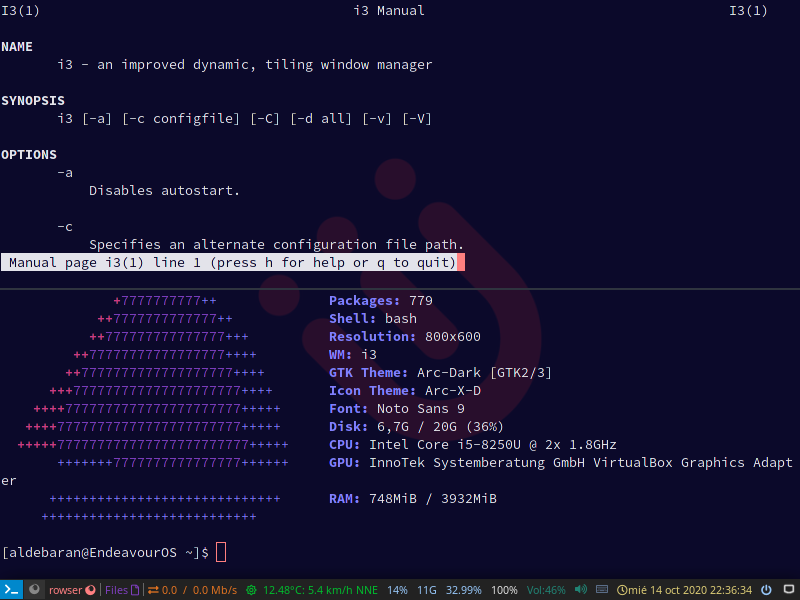The width and height of the screenshot is (800, 600).
Task: Click the '[aldebaran@EndeavourOS ~]$' prompt text
Action: point(106,553)
